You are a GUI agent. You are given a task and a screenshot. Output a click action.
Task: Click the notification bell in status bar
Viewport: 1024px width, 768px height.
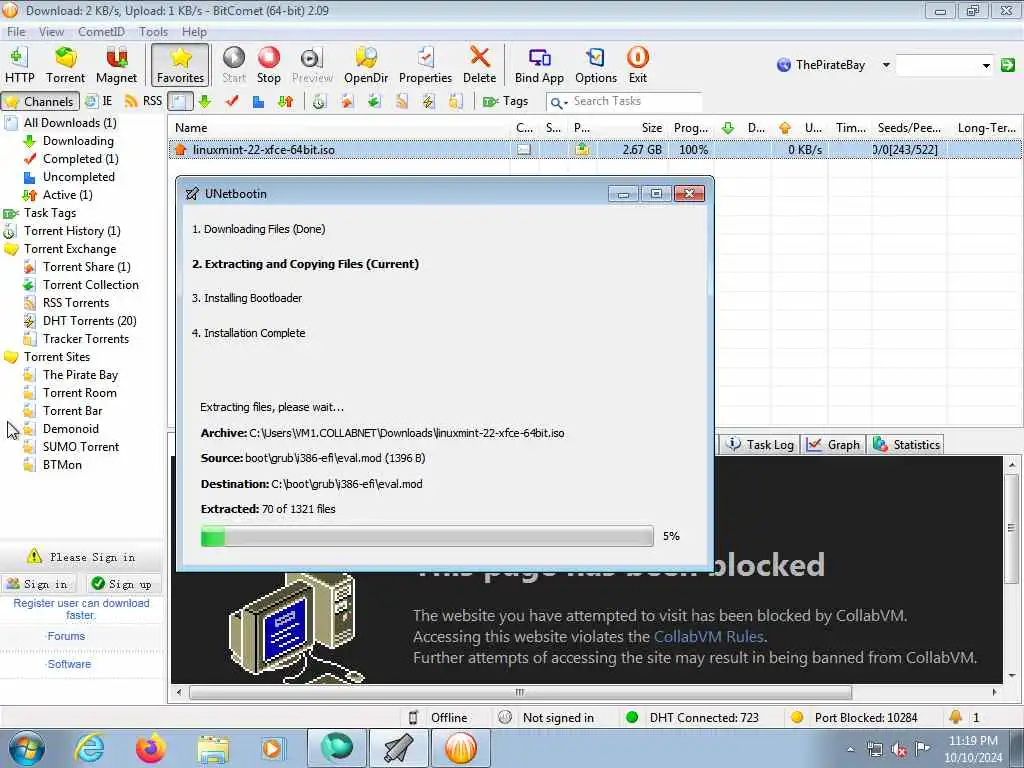tap(955, 717)
